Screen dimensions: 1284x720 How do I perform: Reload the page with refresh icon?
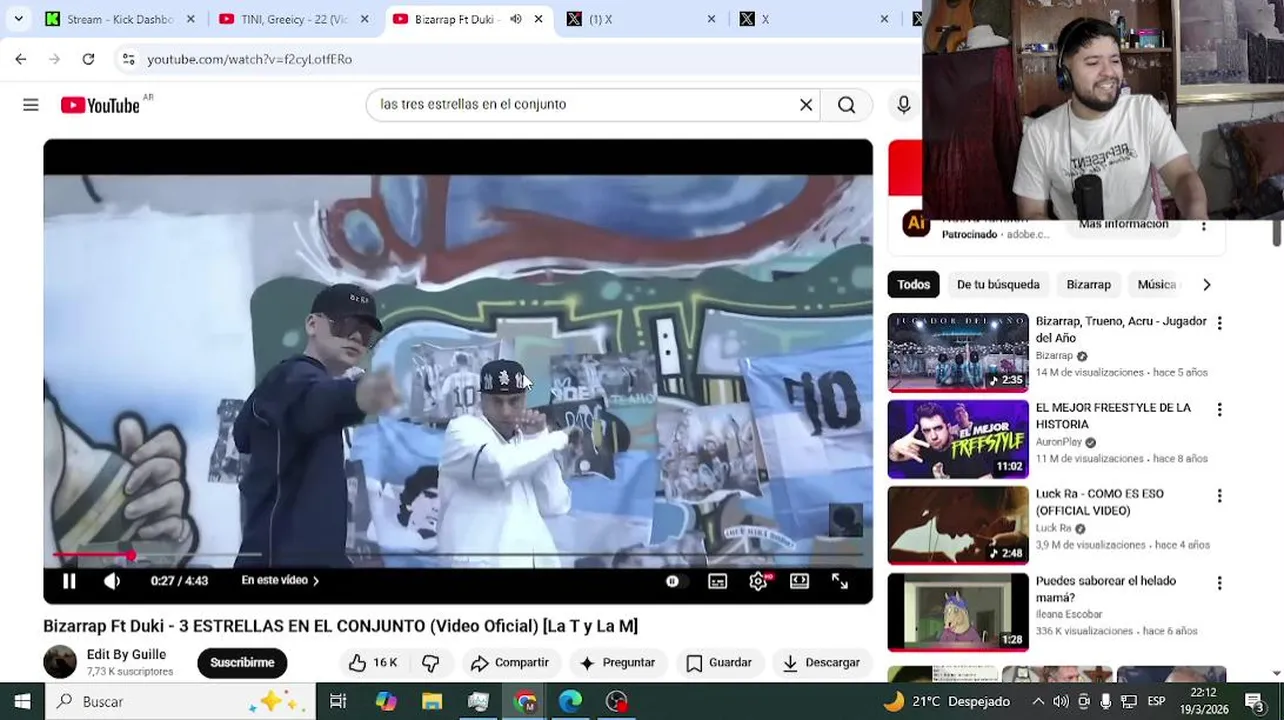(88, 59)
